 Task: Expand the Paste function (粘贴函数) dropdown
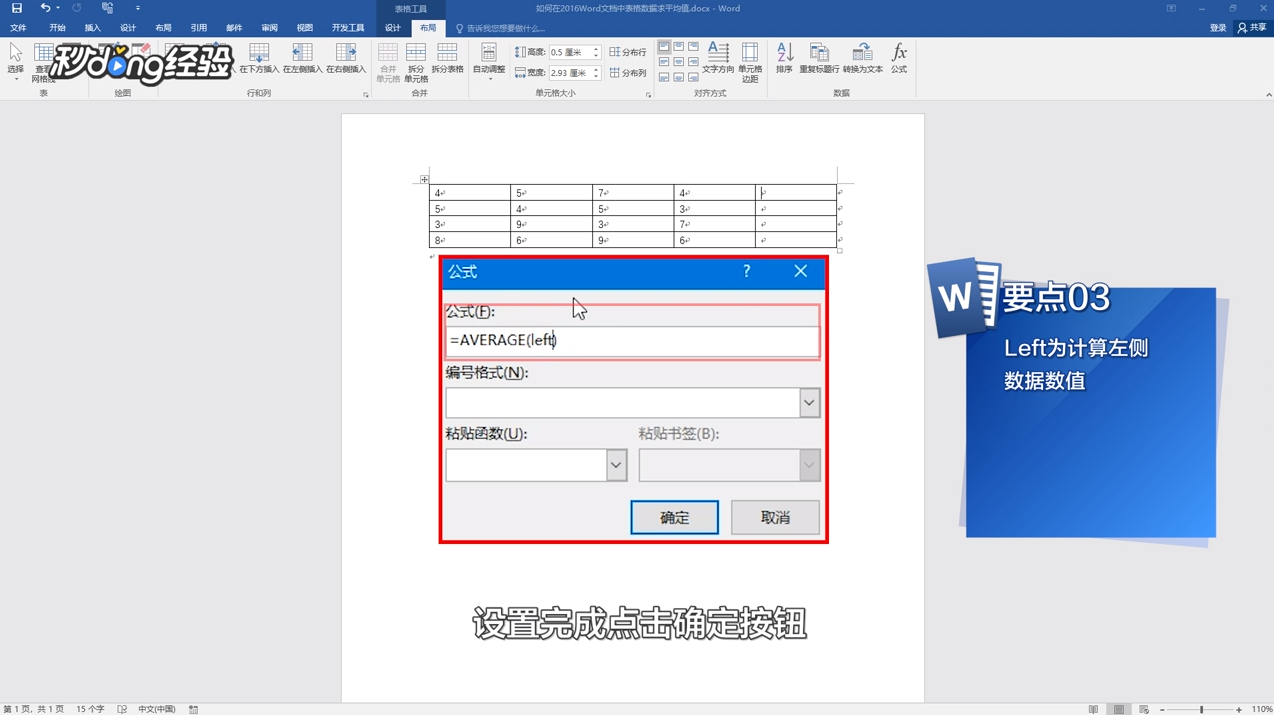click(616, 465)
